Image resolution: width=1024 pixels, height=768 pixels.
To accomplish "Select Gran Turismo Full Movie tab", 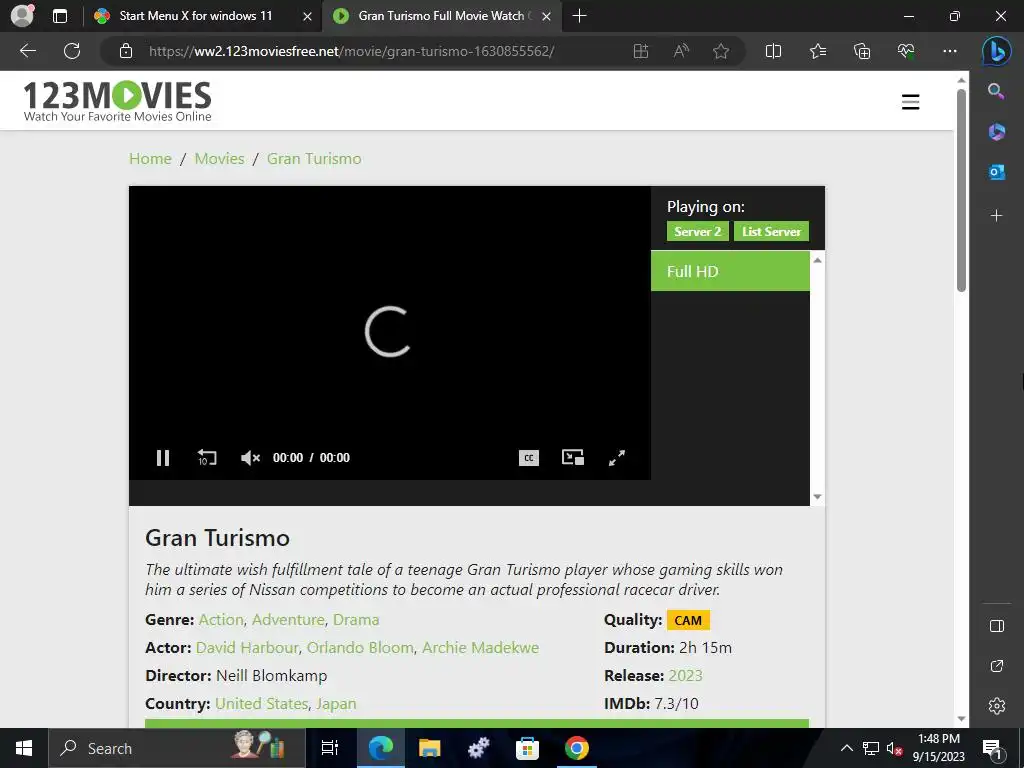I will coord(441,16).
